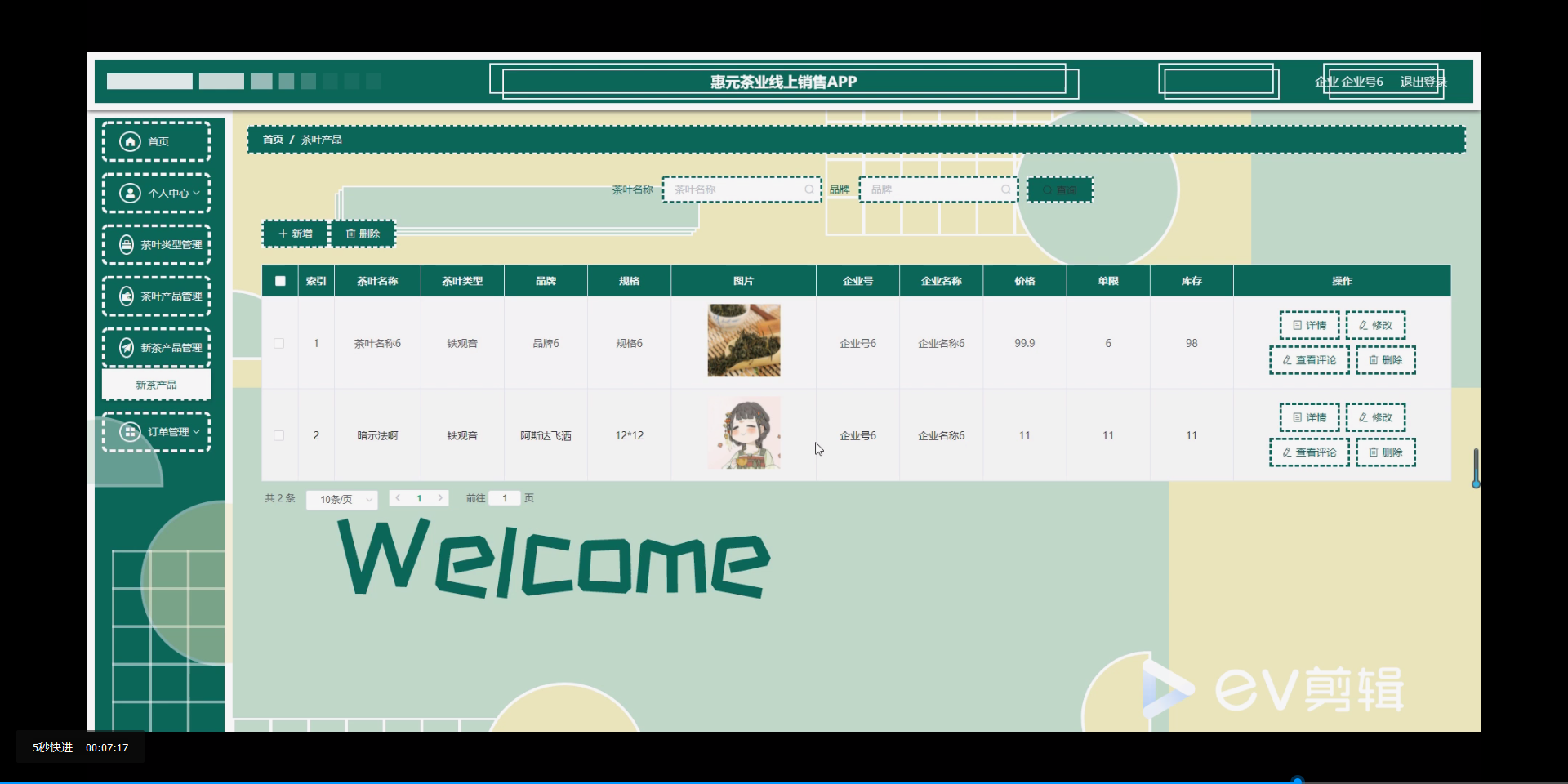The height and width of the screenshot is (784, 1568).
Task: Click the 库存 column header
Action: pyautogui.click(x=1192, y=281)
